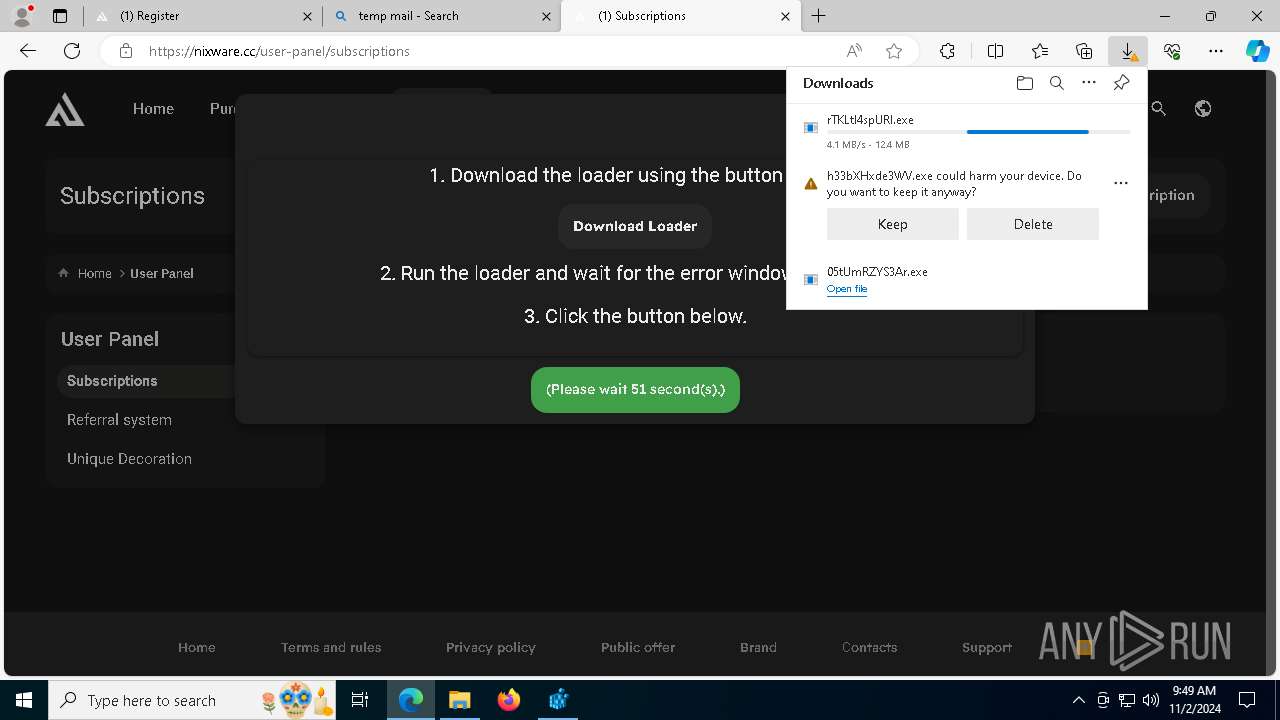
Task: Open the notification center icon
Action: (1247, 700)
